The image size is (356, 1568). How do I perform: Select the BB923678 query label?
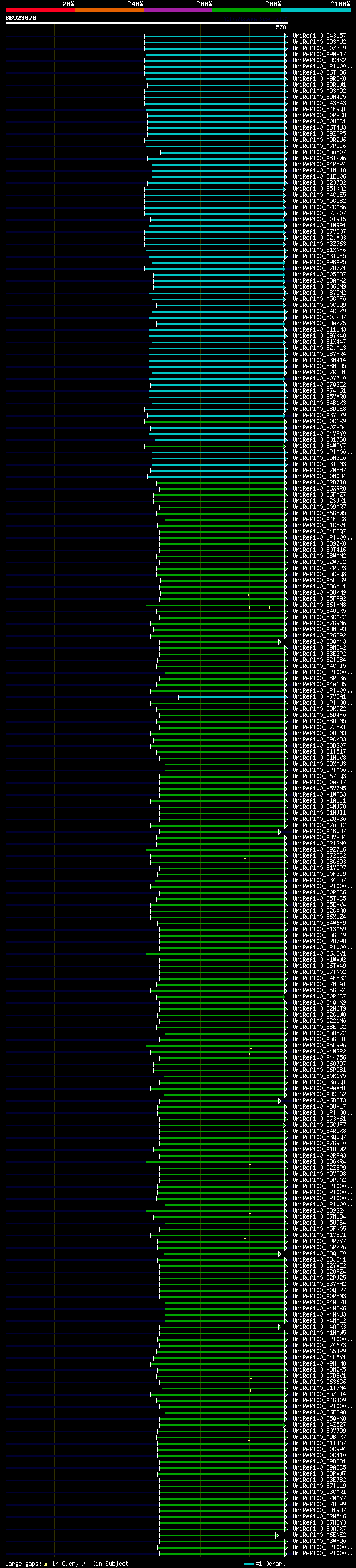pyautogui.click(x=21, y=18)
